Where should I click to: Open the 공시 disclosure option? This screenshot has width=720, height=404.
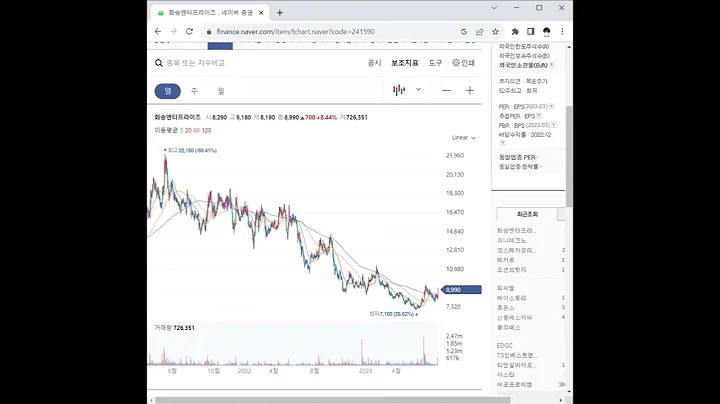pyautogui.click(x=374, y=63)
